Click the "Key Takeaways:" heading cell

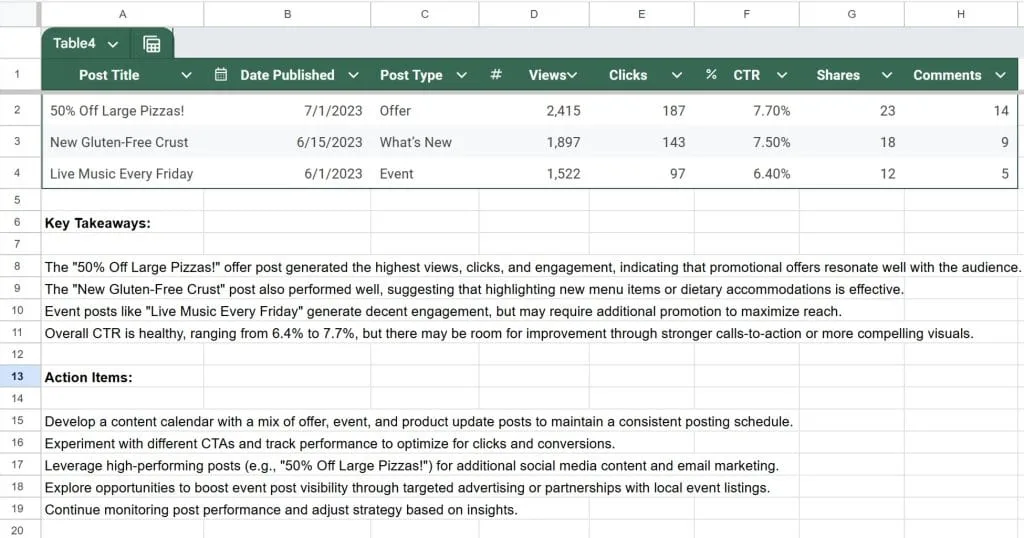click(123, 223)
